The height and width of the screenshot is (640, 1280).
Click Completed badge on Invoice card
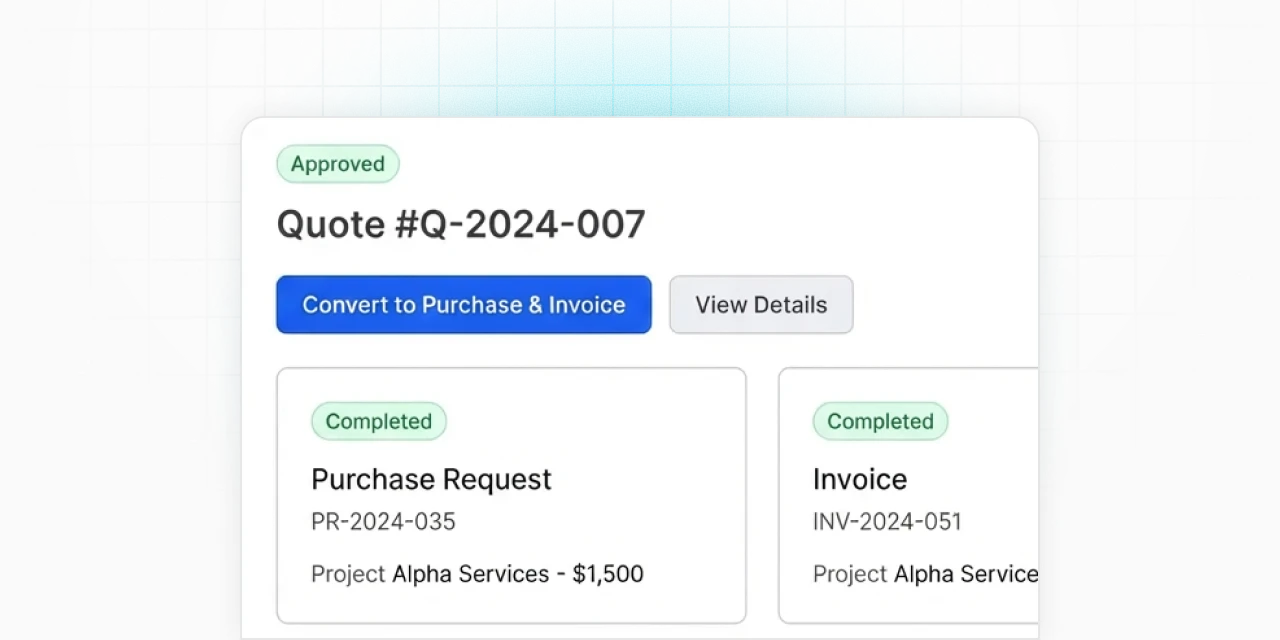click(880, 422)
